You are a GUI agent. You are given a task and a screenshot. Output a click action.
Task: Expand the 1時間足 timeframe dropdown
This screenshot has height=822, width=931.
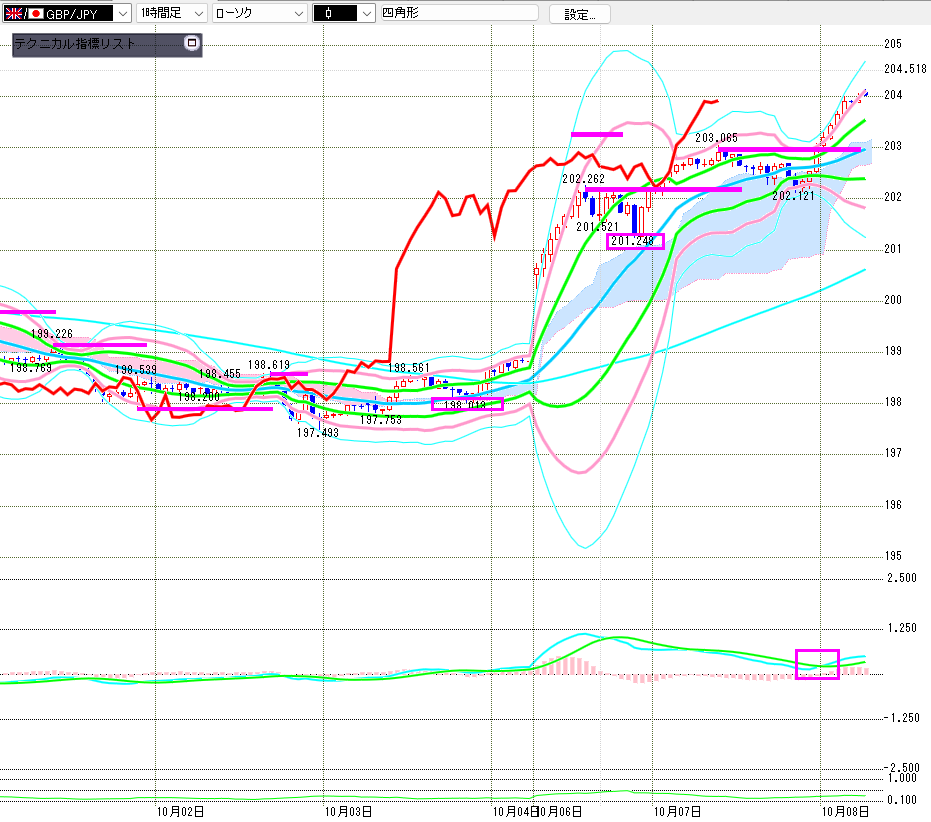point(197,13)
